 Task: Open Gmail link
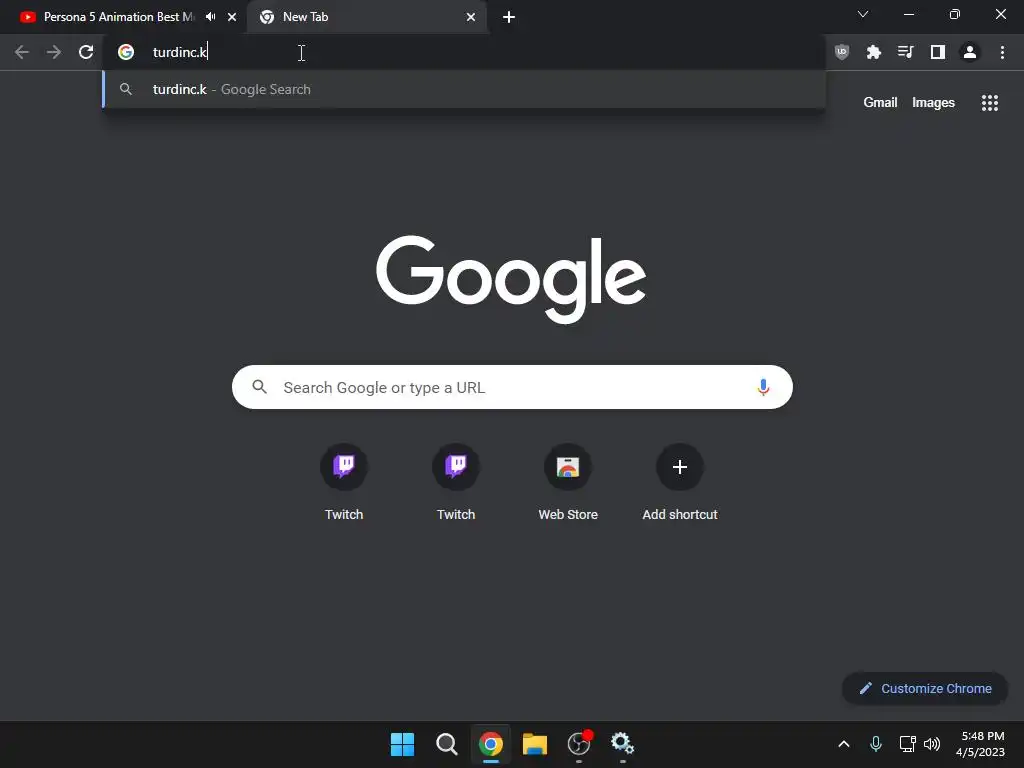pos(880,103)
